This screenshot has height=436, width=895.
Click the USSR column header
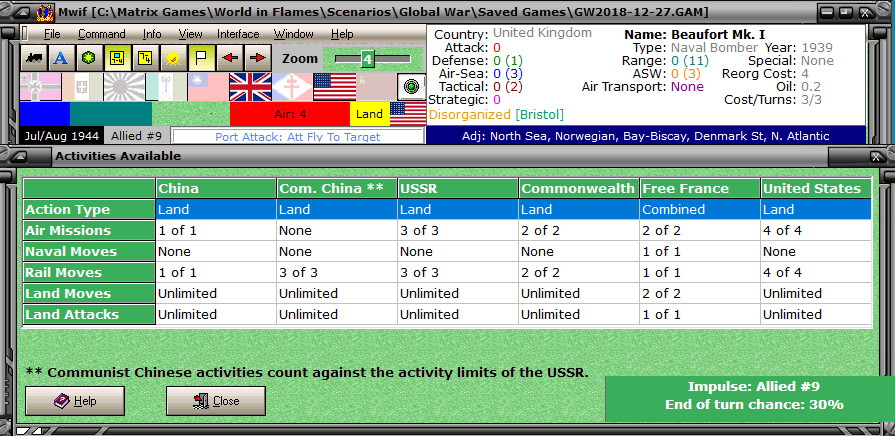pyautogui.click(x=458, y=188)
